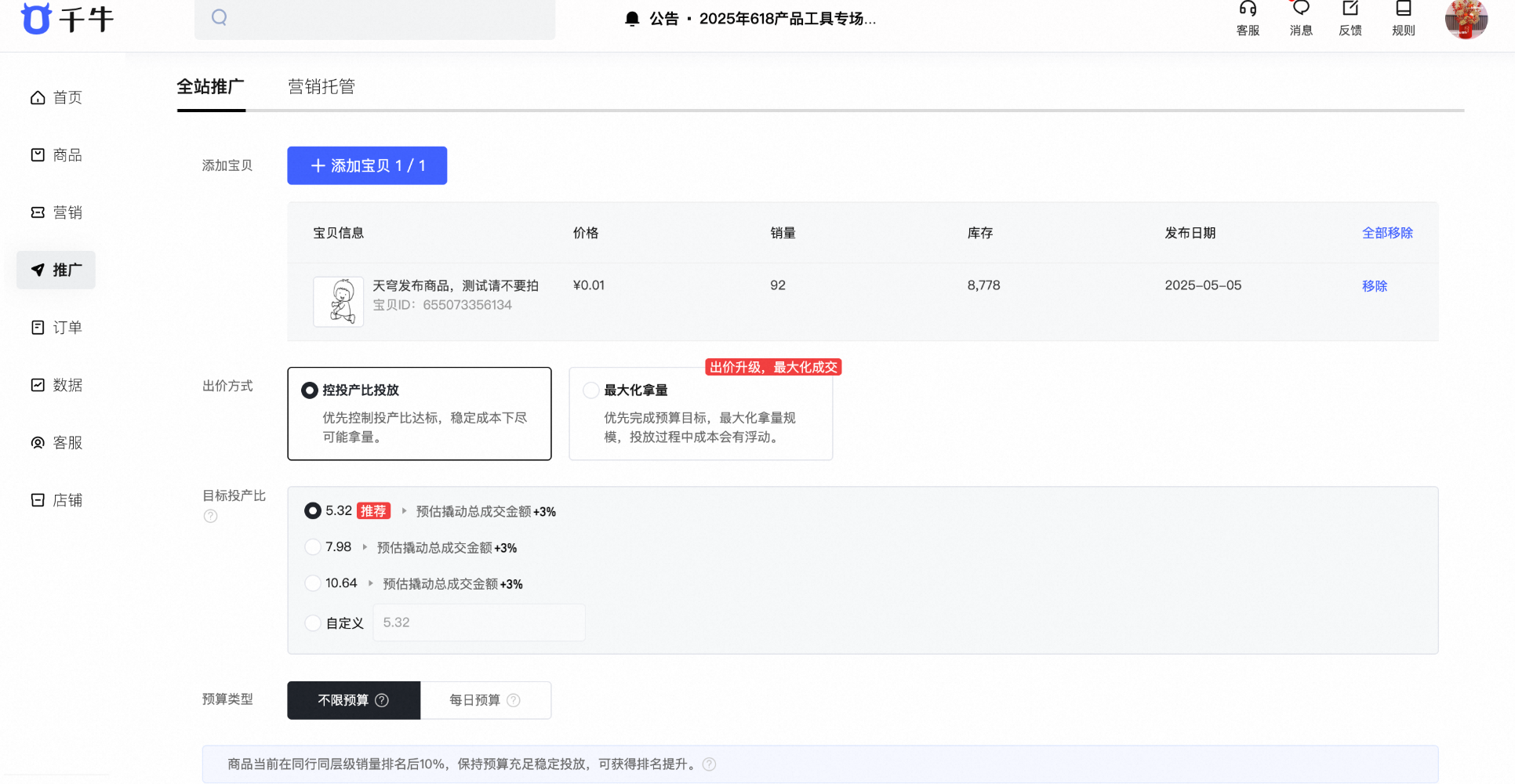Click the 宝贝ID：655073356134 text
1515x784 pixels.
[x=442, y=305]
